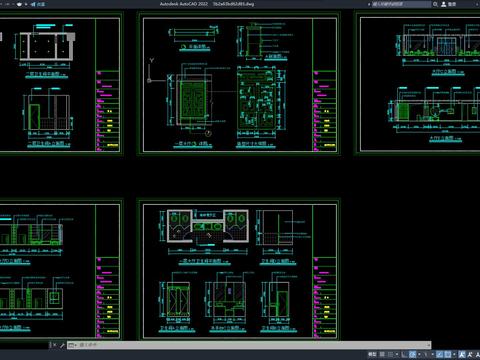Close the command line with X icon
The width and height of the screenshot is (480, 360).
click(54, 345)
